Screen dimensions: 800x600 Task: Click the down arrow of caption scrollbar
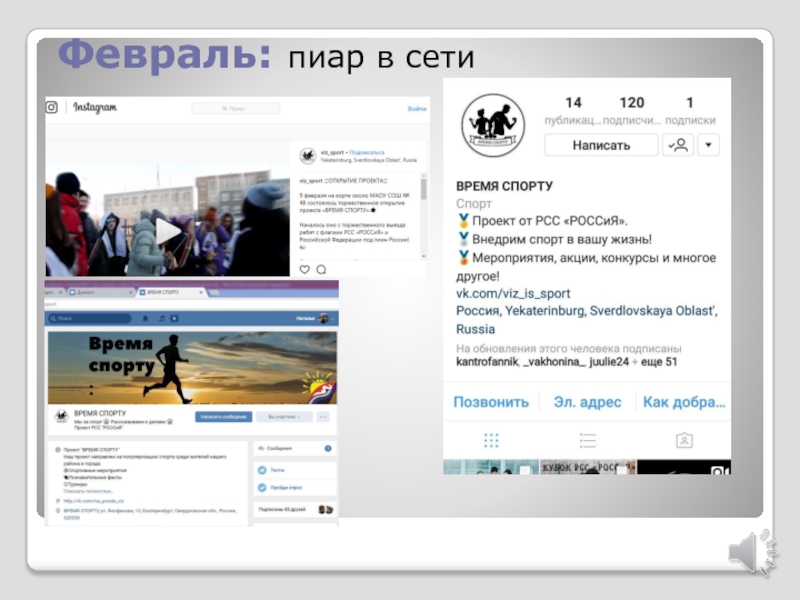pyautogui.click(x=423, y=256)
